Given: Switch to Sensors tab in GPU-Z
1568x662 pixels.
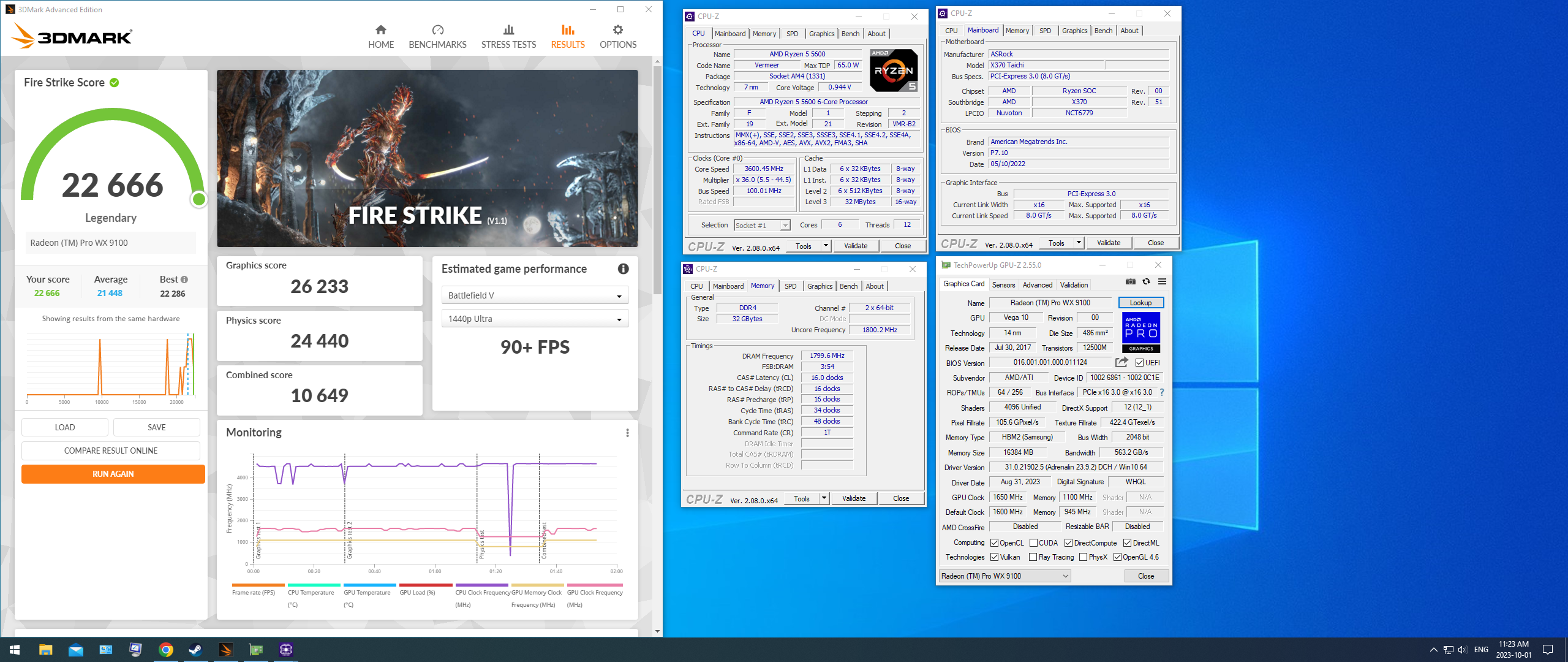Looking at the screenshot, I should click(x=1003, y=285).
